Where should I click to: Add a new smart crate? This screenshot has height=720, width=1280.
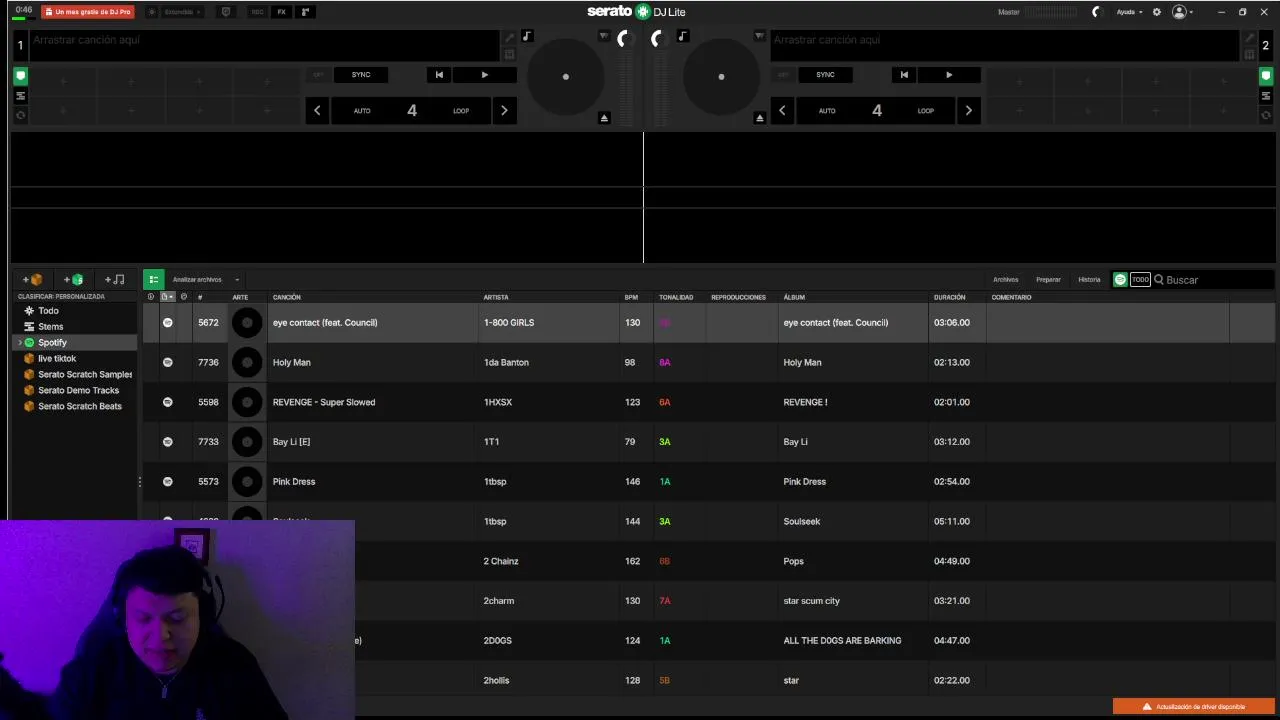74,280
